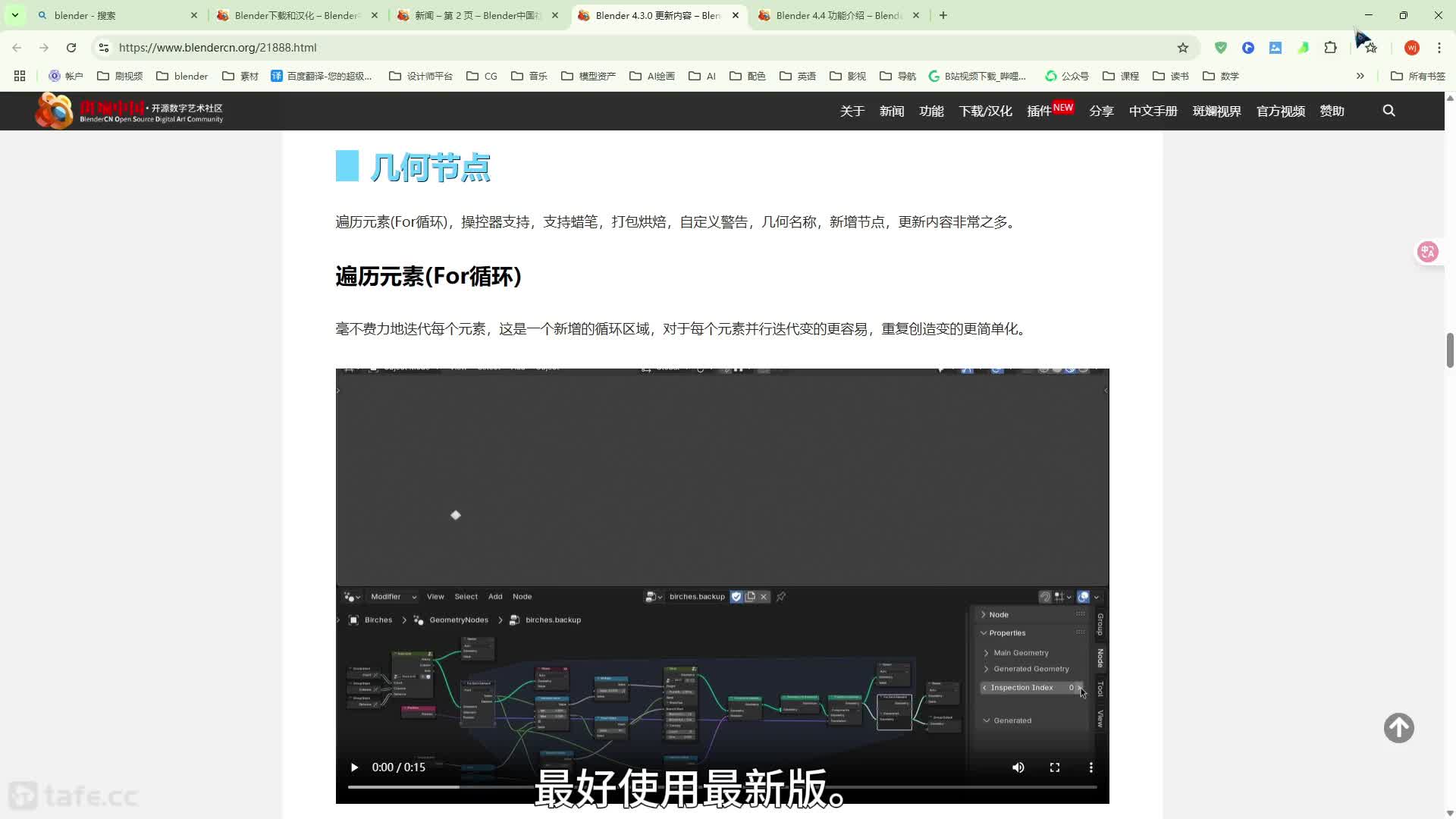The height and width of the screenshot is (819, 1456).
Task: Open the 公众号 bookmark
Action: point(1067,76)
